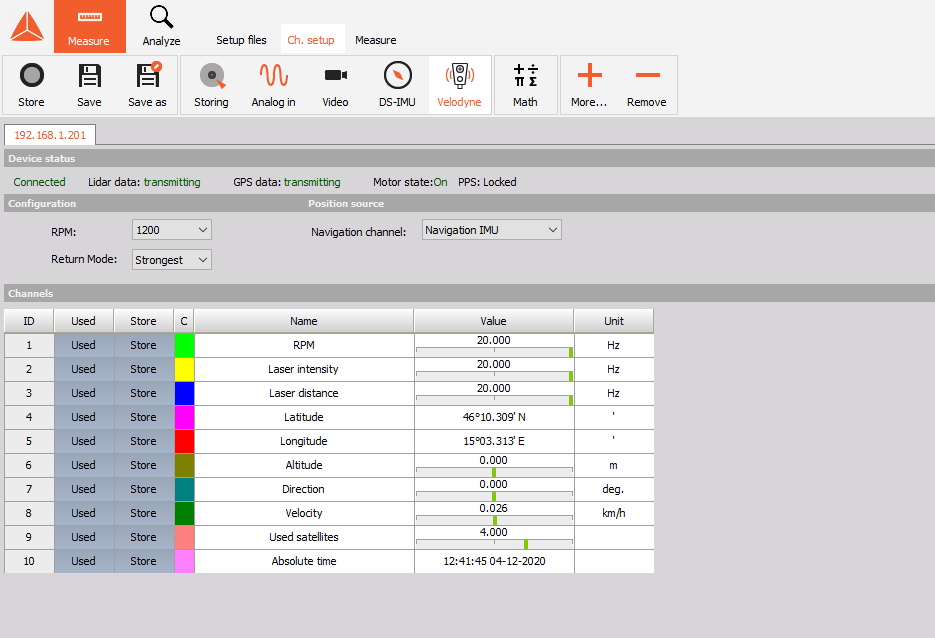Open the RPM dropdown
Image resolution: width=935 pixels, height=638 pixels.
(172, 230)
